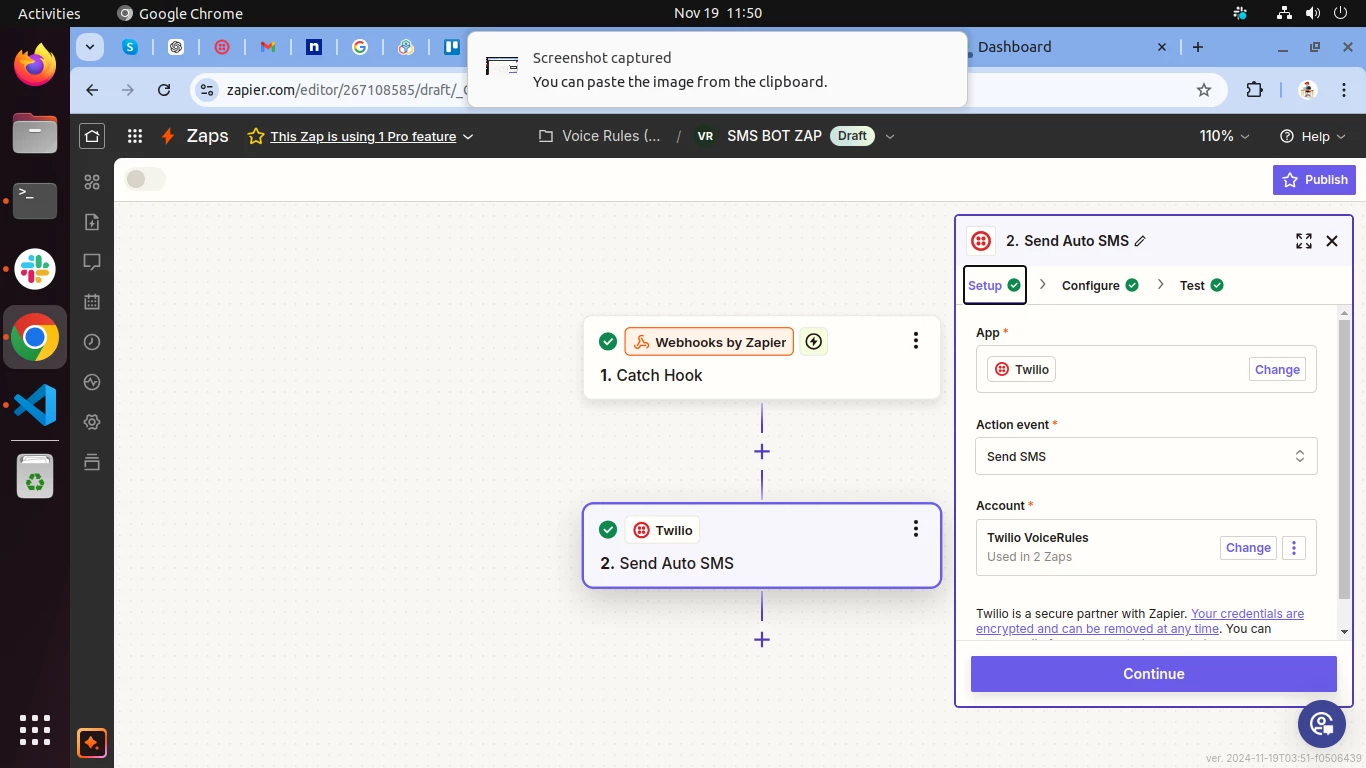Open the calendar change history icon

click(92, 302)
